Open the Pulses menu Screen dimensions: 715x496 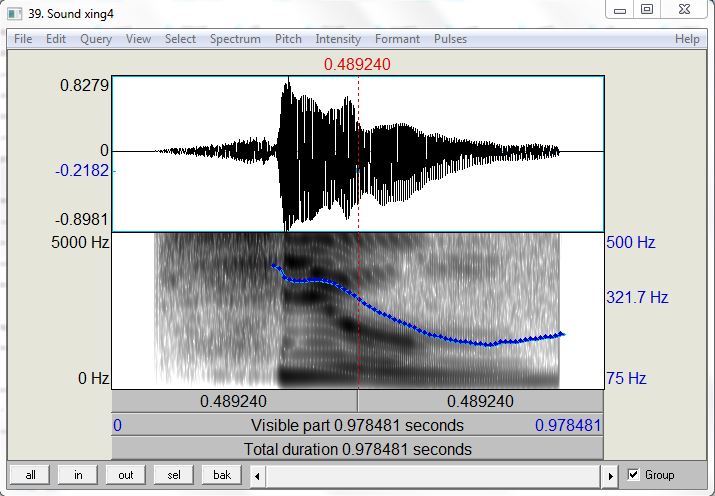pyautogui.click(x=450, y=39)
